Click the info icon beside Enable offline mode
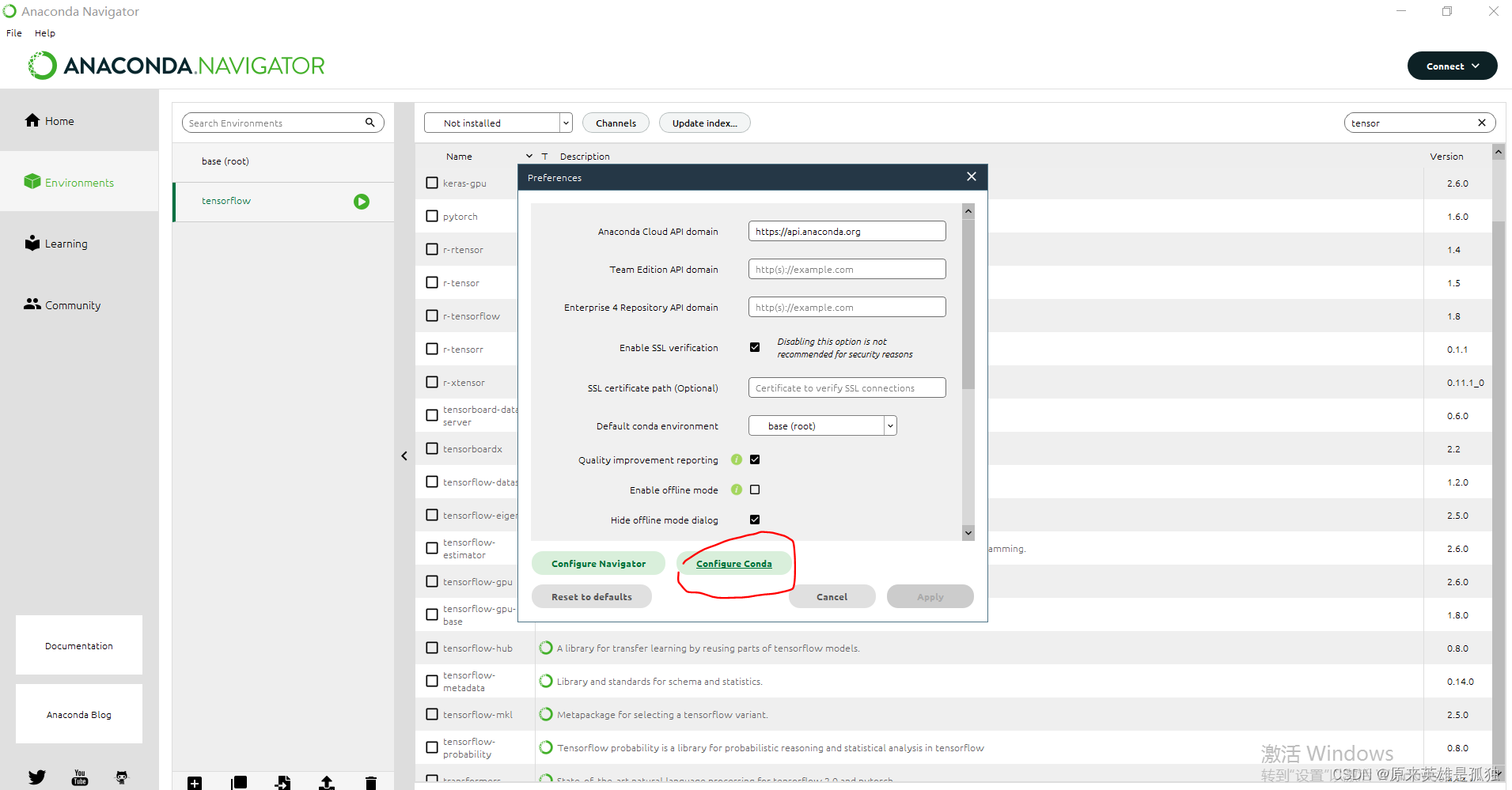Image resolution: width=1512 pixels, height=790 pixels. click(x=737, y=489)
